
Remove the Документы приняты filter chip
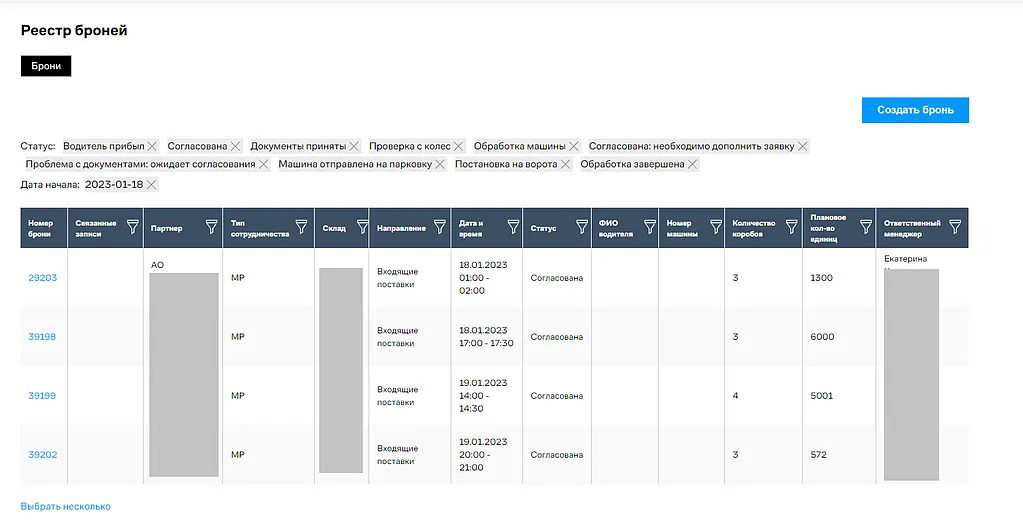coord(354,146)
